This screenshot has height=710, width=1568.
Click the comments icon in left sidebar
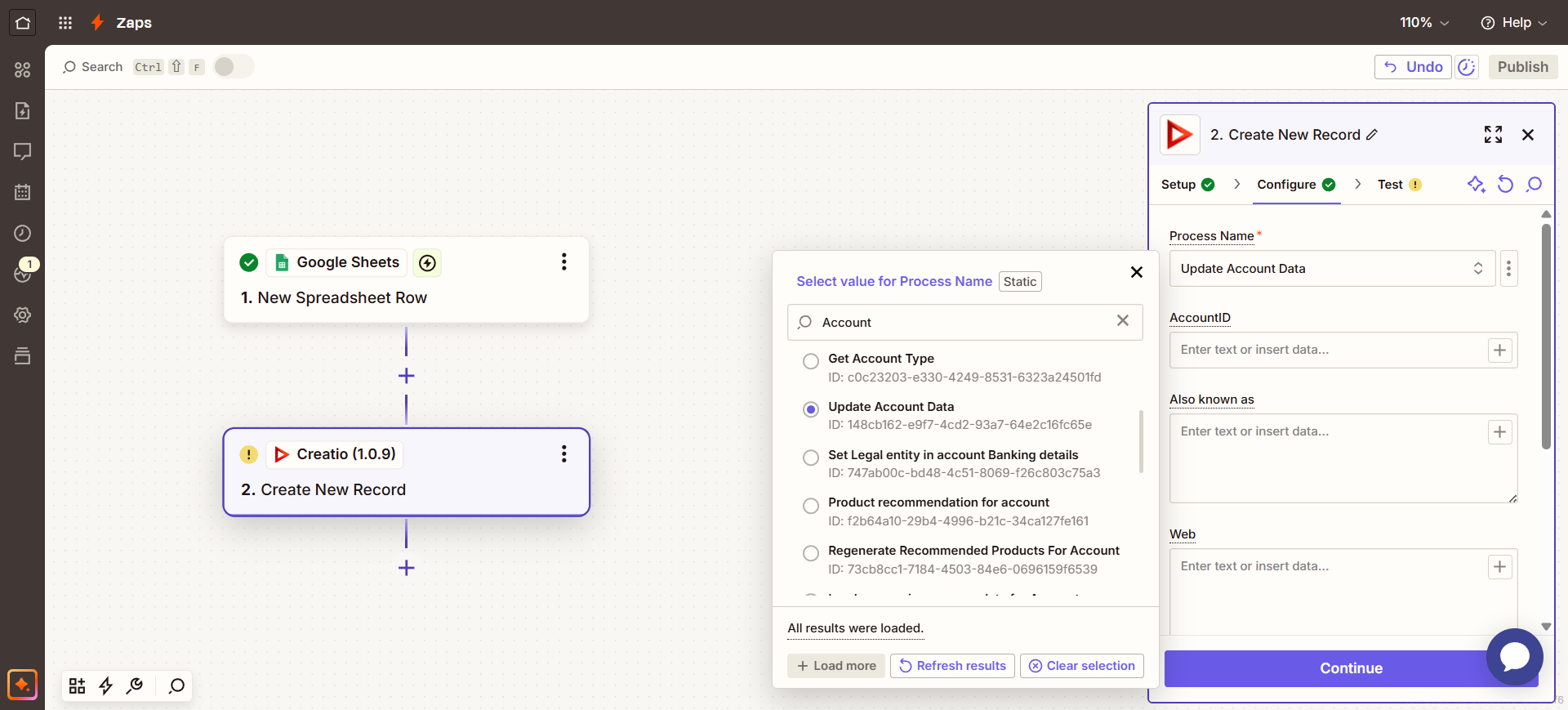point(23,152)
